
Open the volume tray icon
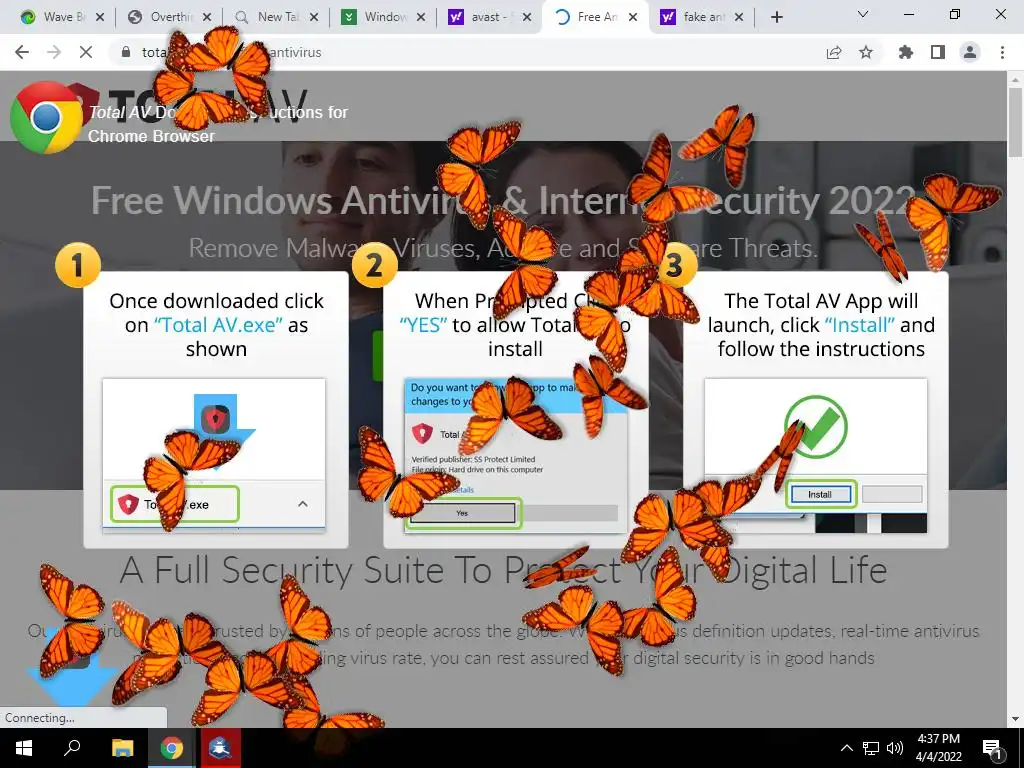[895, 748]
